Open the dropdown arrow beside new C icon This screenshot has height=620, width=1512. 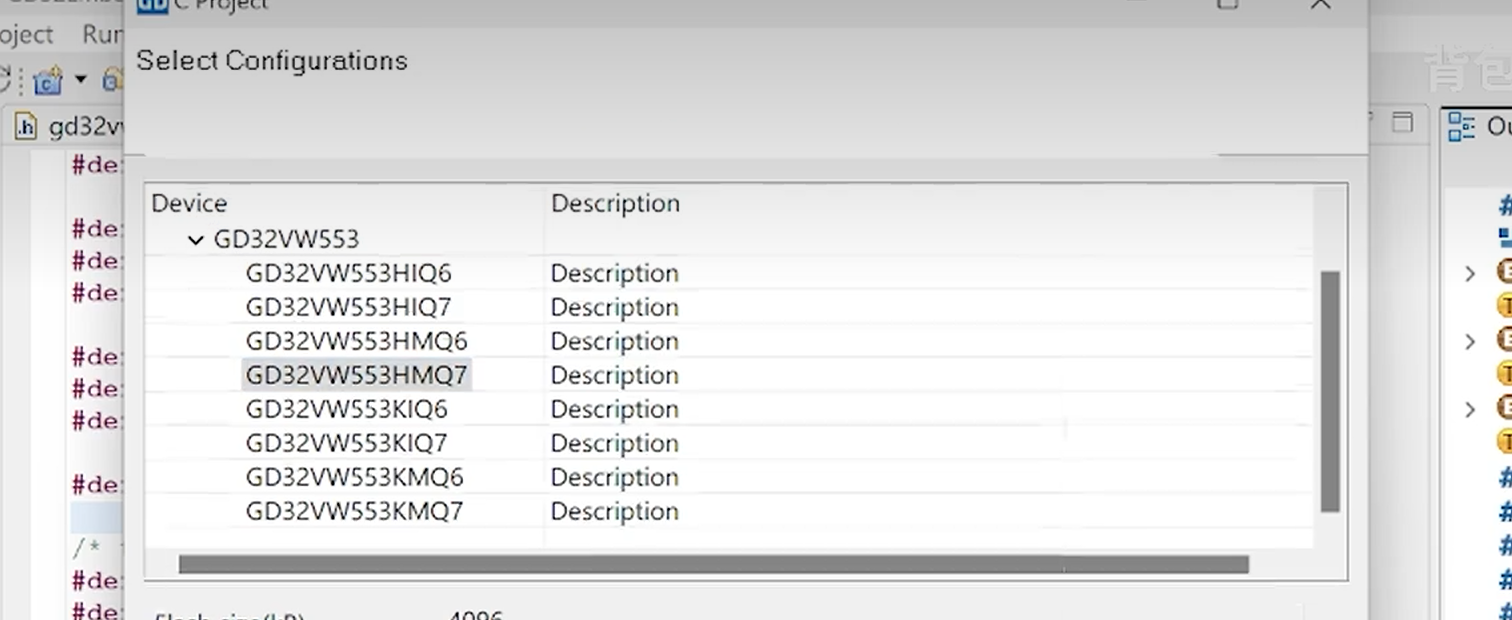(80, 80)
